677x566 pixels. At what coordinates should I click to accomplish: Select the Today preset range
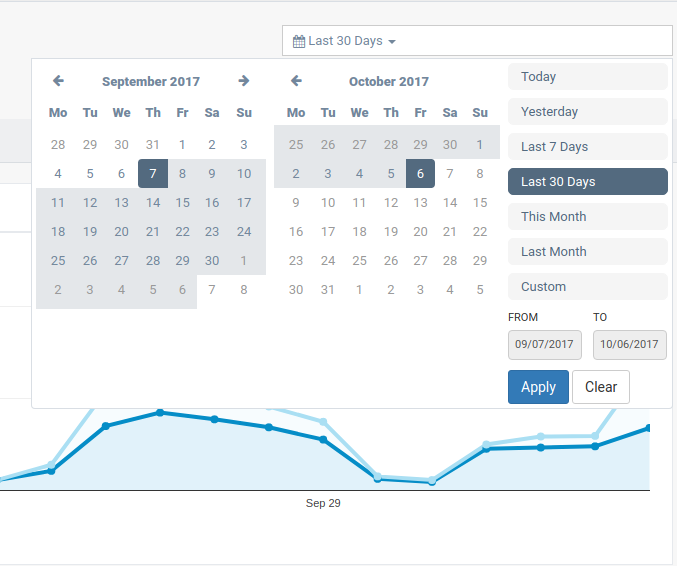[588, 76]
